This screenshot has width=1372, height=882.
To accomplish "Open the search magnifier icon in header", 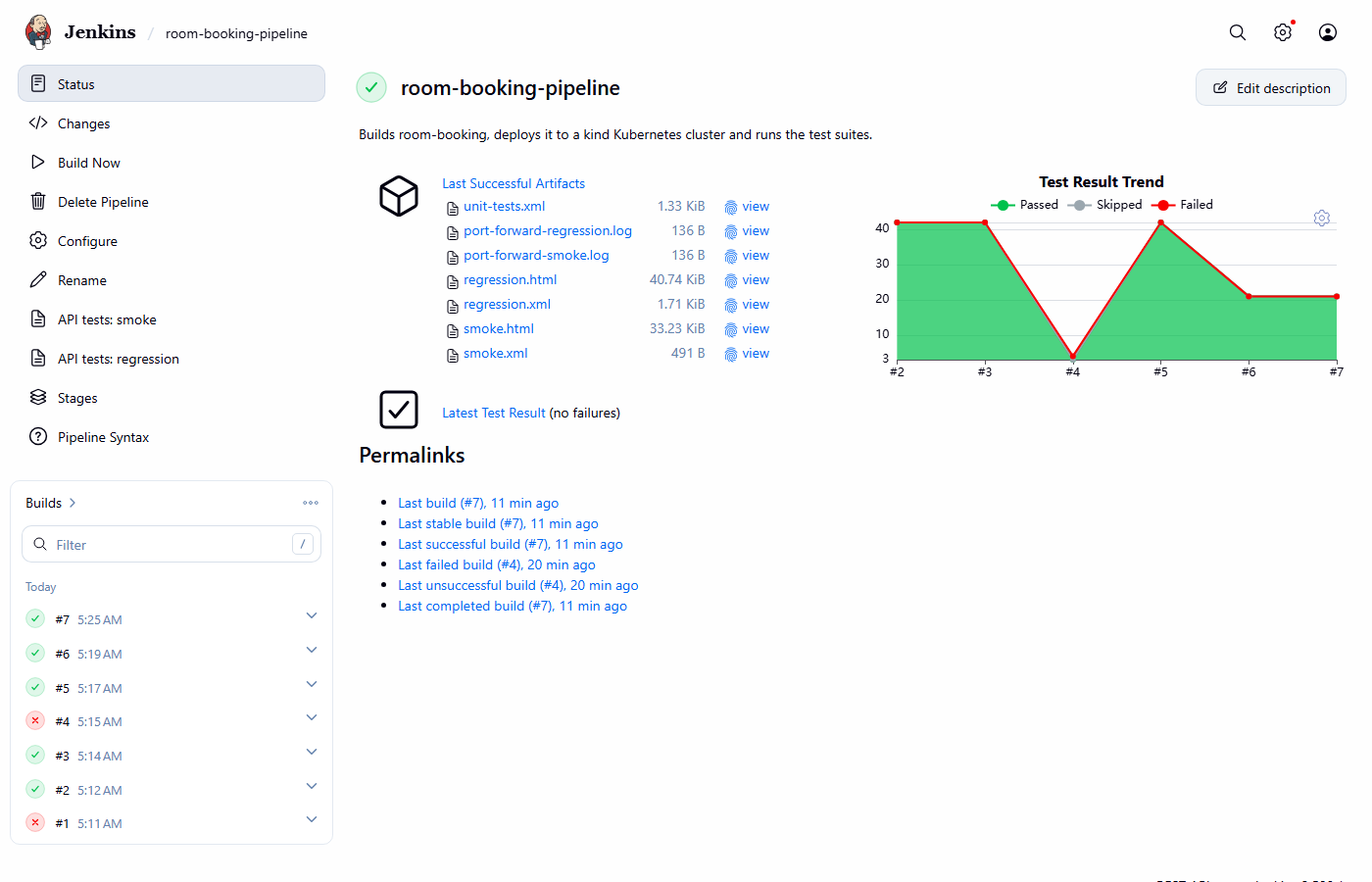I will click(x=1238, y=32).
